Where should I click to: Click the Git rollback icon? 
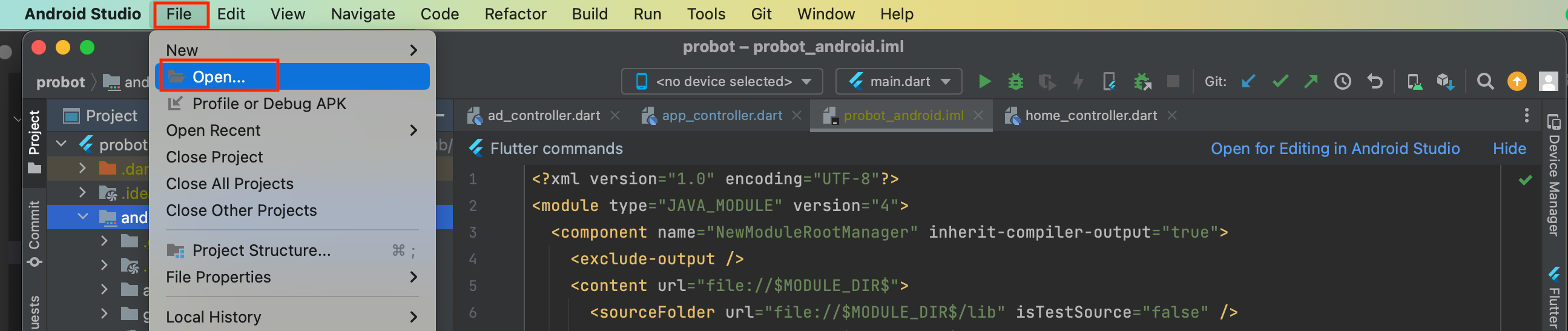coord(1374,81)
